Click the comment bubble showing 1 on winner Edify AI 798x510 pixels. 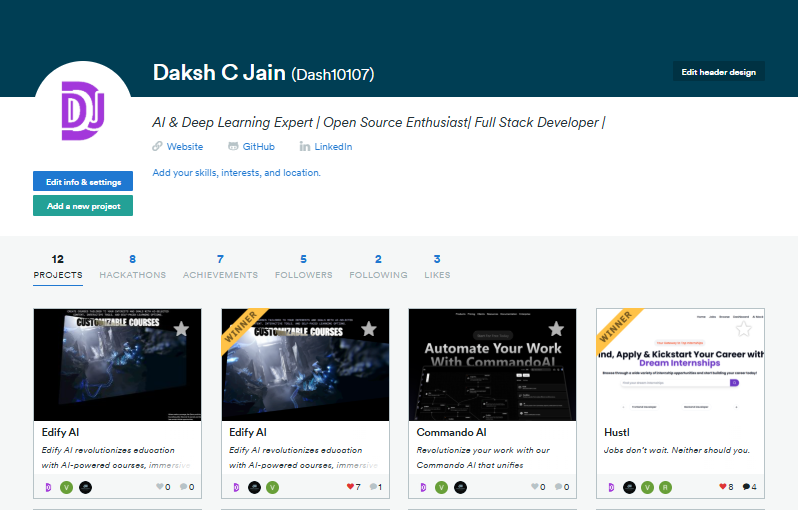373,487
